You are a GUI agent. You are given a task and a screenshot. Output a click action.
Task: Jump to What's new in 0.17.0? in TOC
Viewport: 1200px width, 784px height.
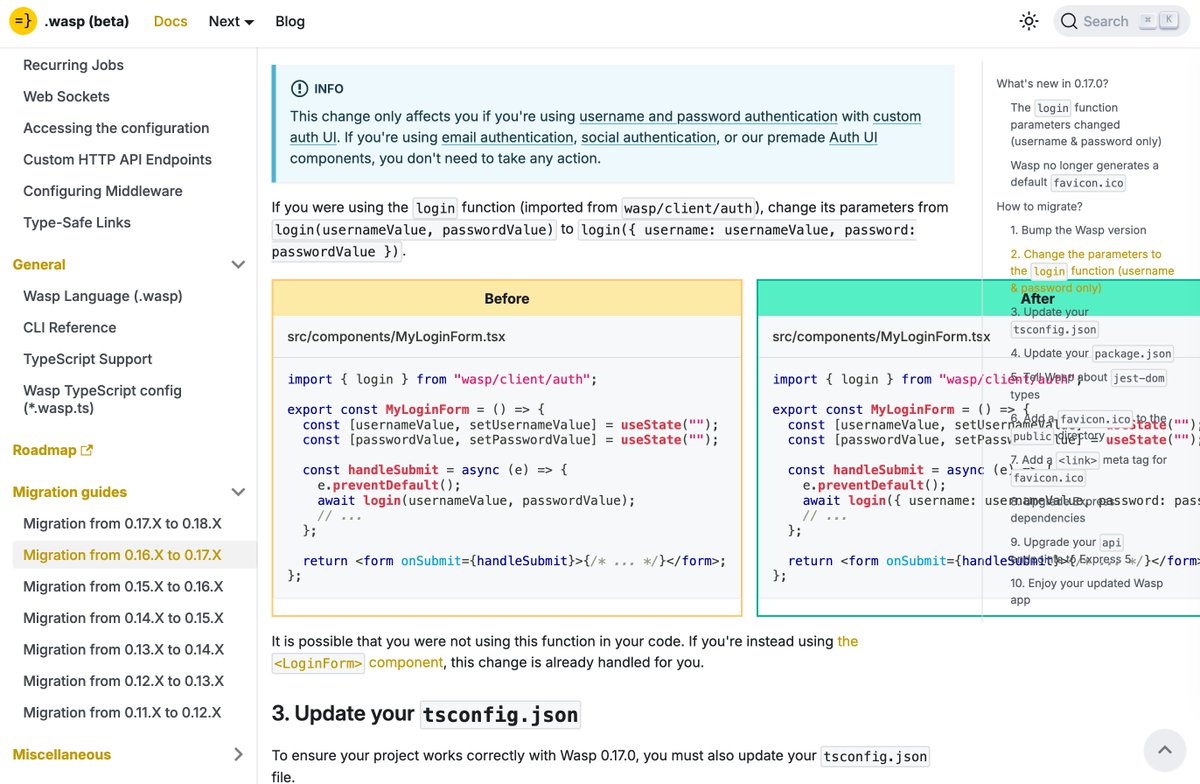point(1052,84)
